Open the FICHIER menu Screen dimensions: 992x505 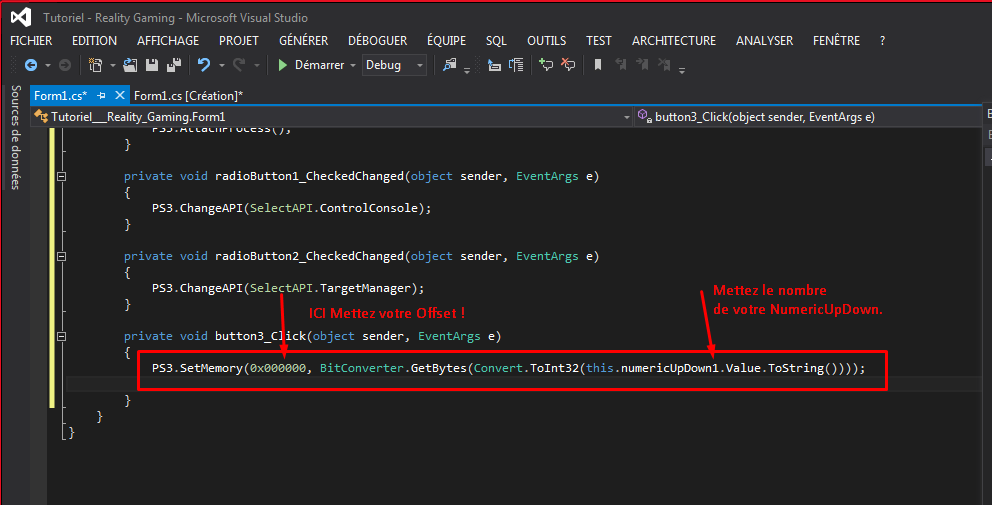(x=31, y=41)
